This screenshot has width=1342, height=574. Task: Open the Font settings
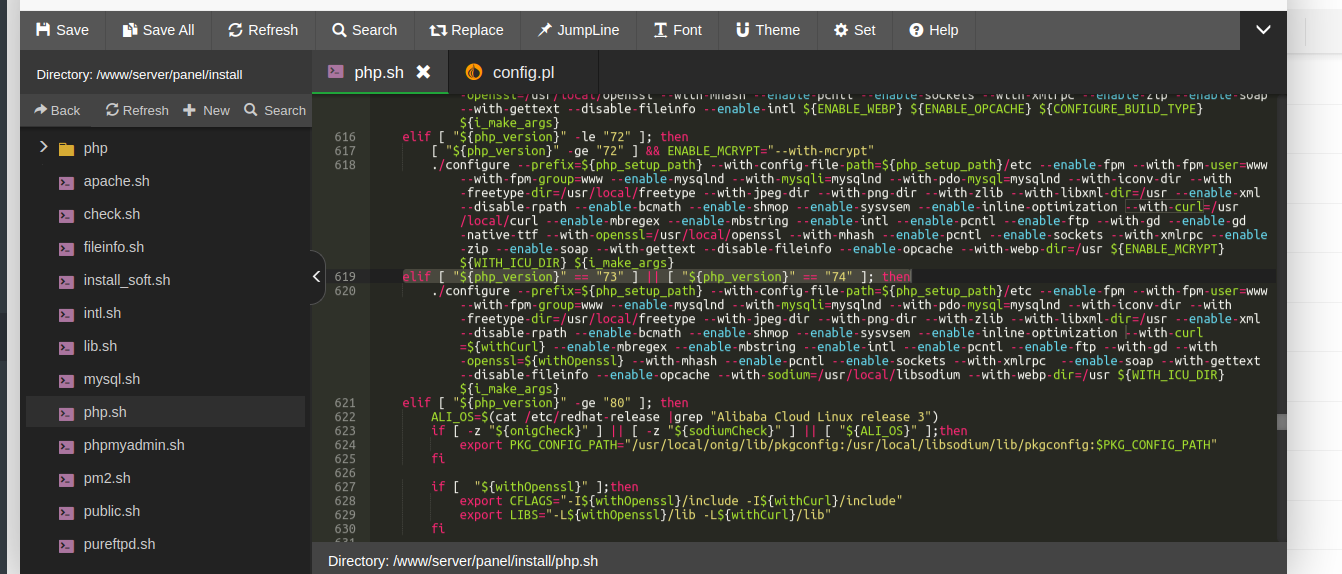[x=677, y=30]
